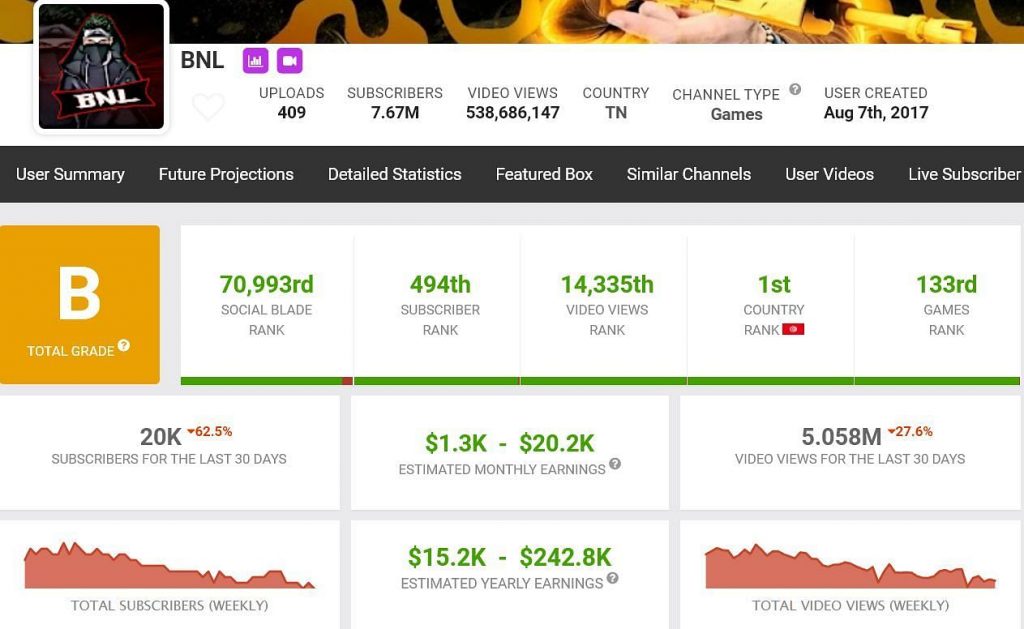The height and width of the screenshot is (629, 1024).
Task: Click the Channel Type help question mark
Action: 795,89
